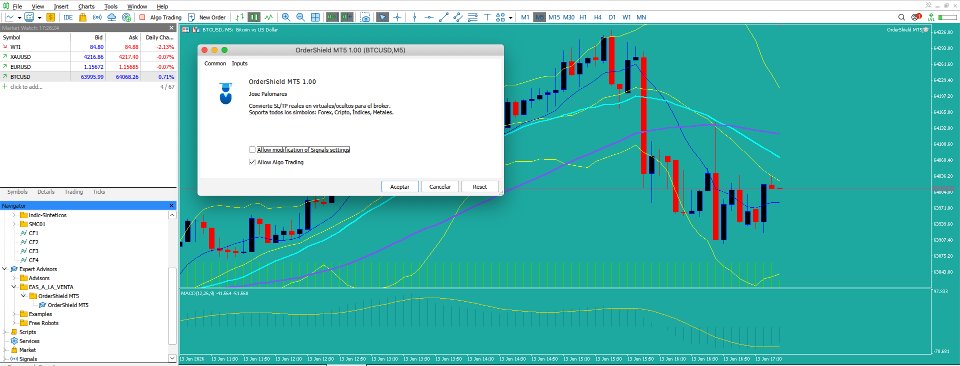The height and width of the screenshot is (366, 960).
Task: Select the cursor arrow tool
Action: 382,17
